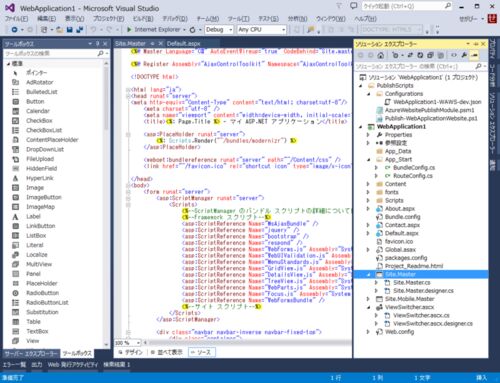The width and height of the screenshot is (500, 383).
Task: Switch to the サーバー エクスプローラー tab
Action: click(x=31, y=354)
